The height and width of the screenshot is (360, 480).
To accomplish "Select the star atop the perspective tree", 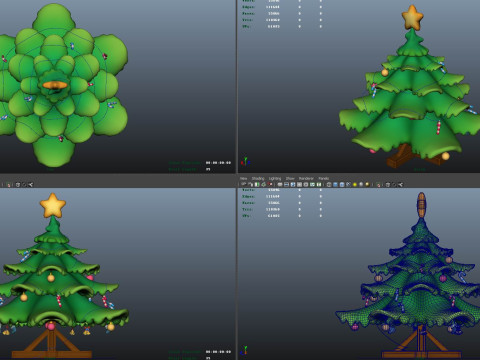I will 412,17.
